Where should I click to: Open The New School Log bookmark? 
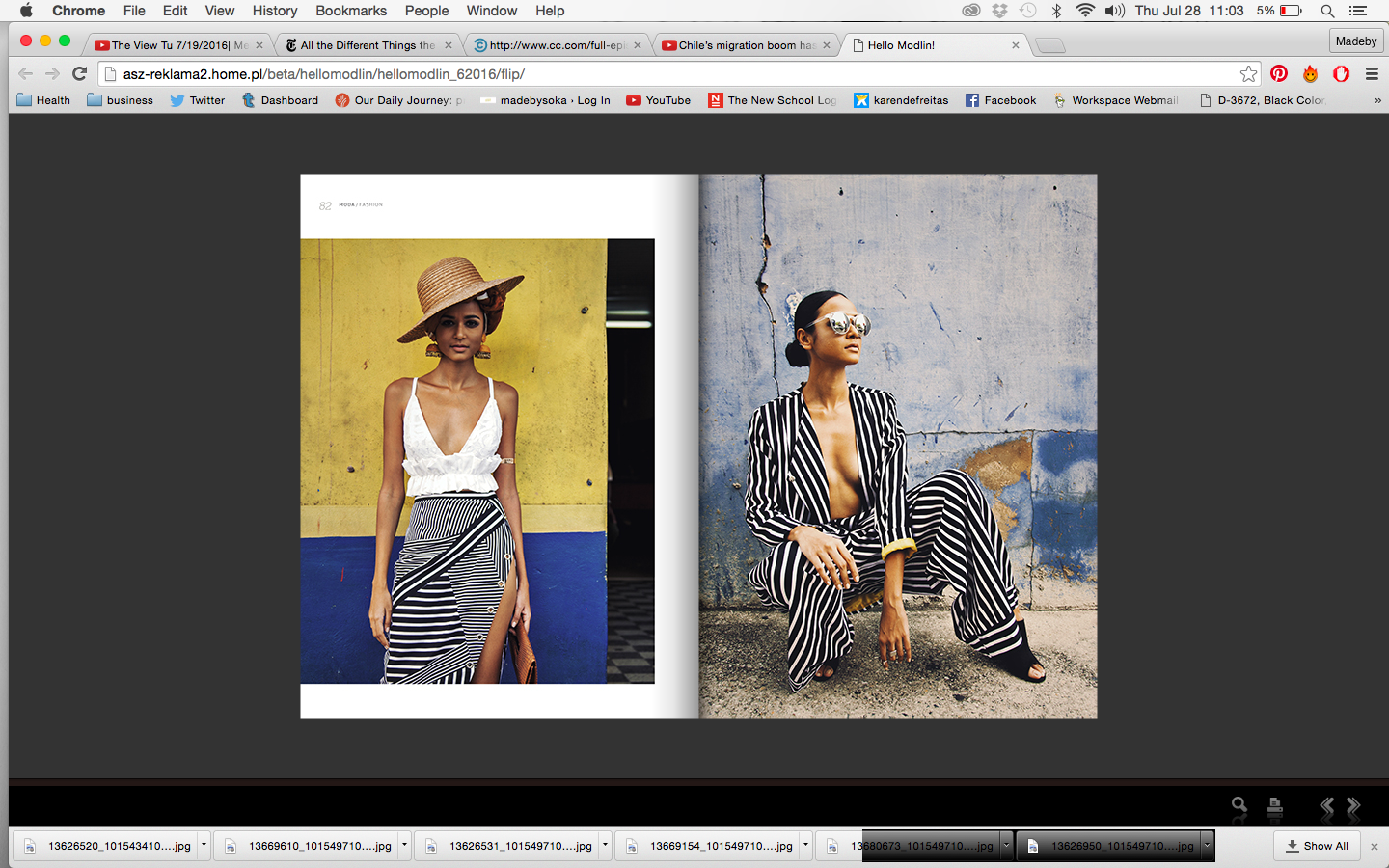point(773,100)
